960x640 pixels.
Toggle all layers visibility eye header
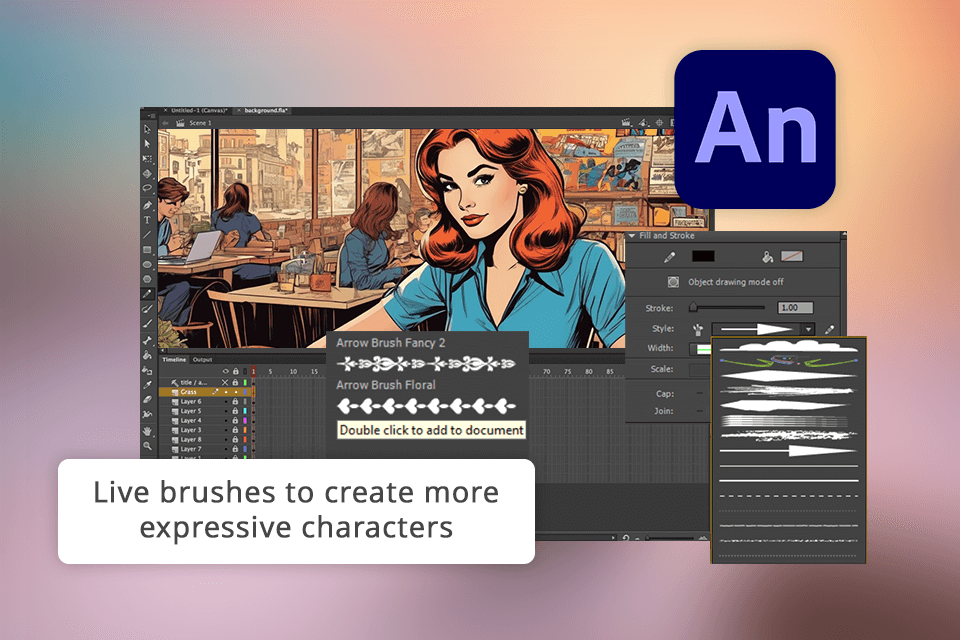pyautogui.click(x=225, y=371)
